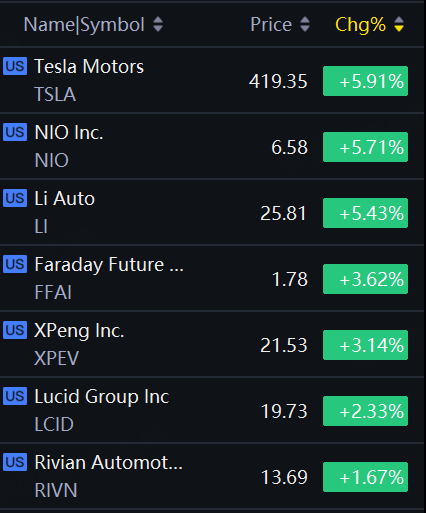Image resolution: width=426 pixels, height=513 pixels.
Task: Click the green +3.62% change badge for FFAI
Action: (x=365, y=279)
